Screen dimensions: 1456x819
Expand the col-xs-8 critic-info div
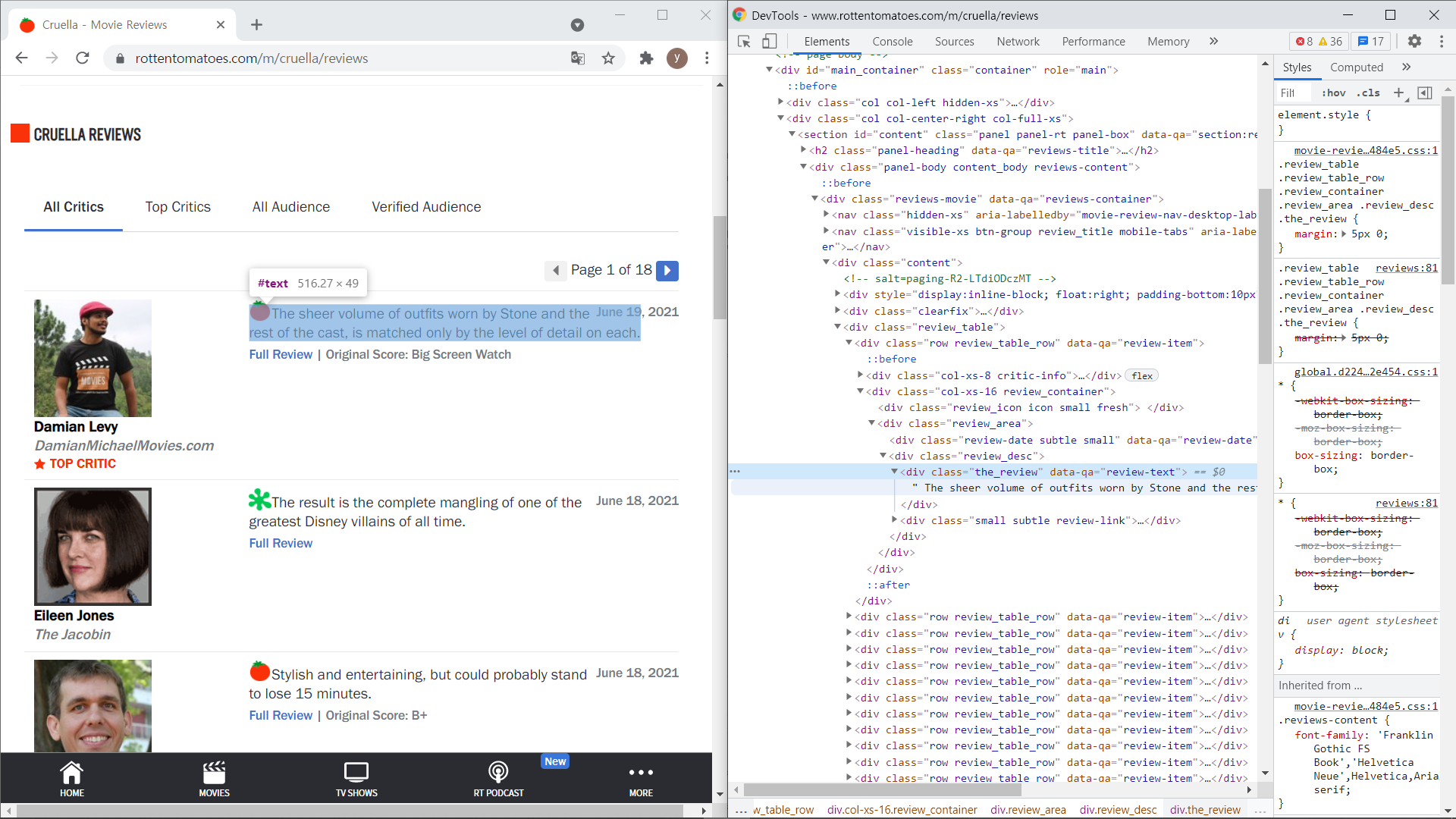[x=861, y=375]
